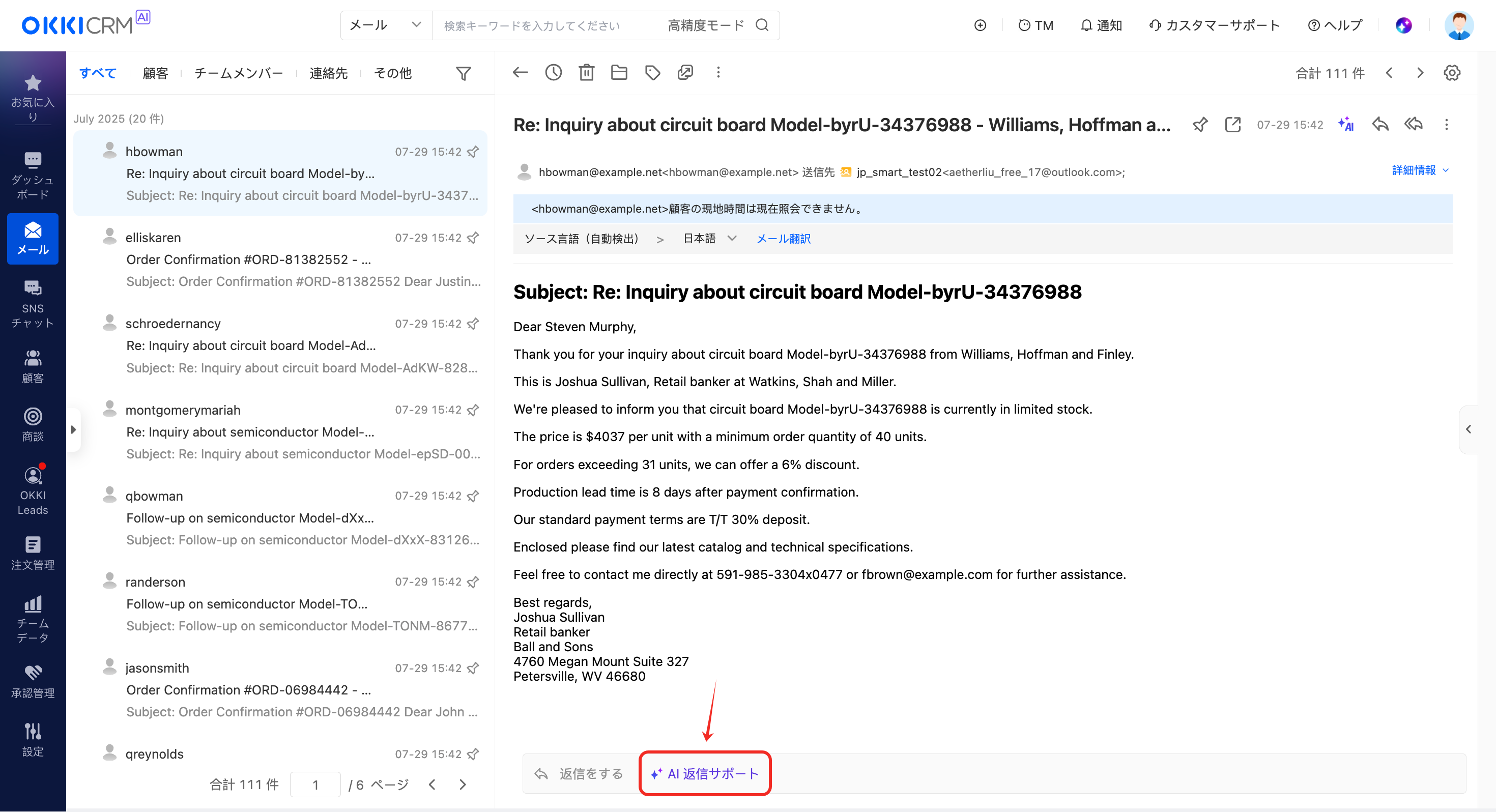Click the AI sparkle icon beside email date
Image resolution: width=1496 pixels, height=812 pixels.
pos(1345,124)
